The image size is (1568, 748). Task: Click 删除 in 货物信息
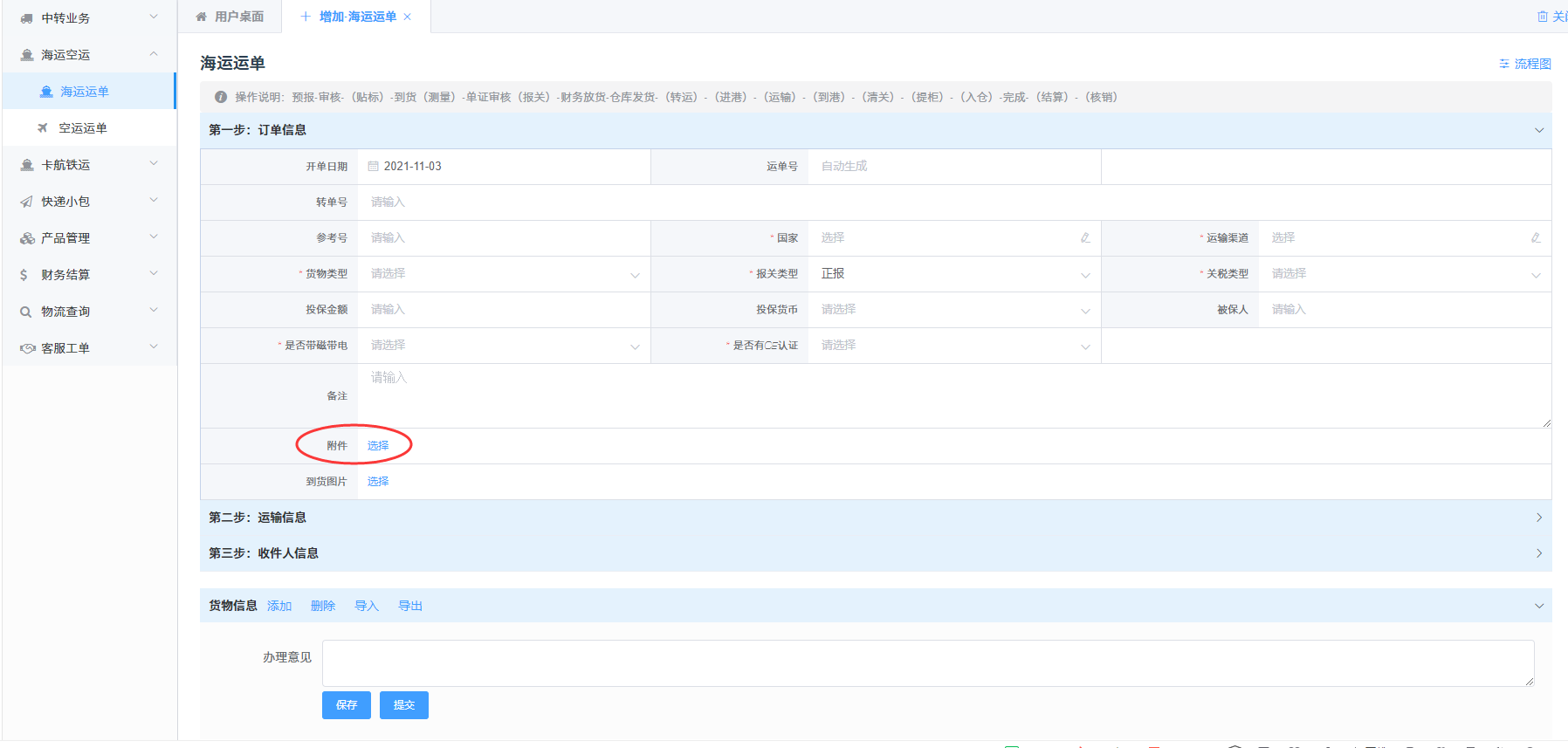click(x=323, y=606)
